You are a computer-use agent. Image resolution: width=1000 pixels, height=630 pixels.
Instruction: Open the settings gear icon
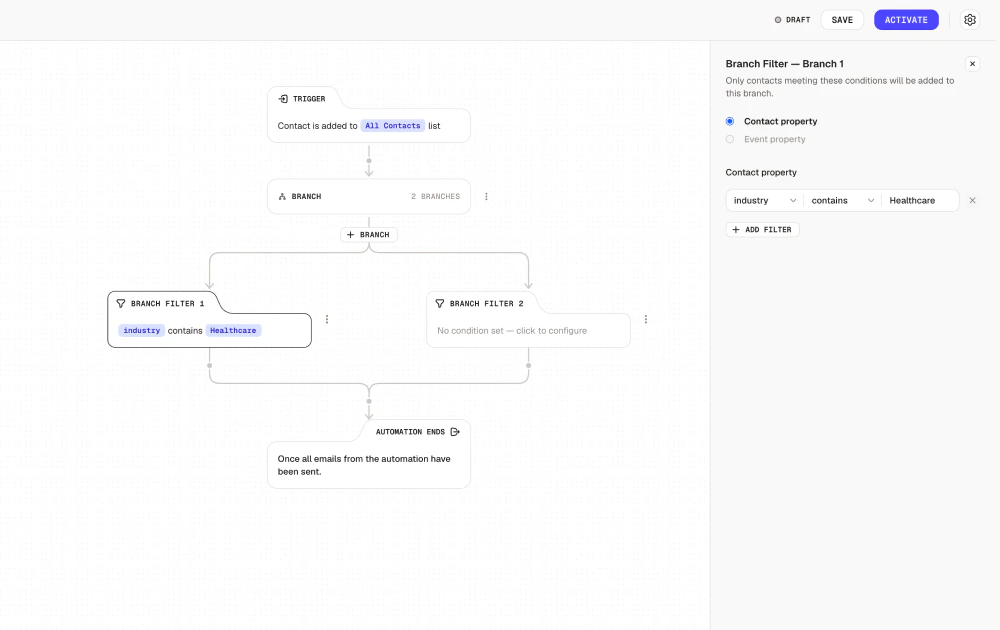click(969, 20)
